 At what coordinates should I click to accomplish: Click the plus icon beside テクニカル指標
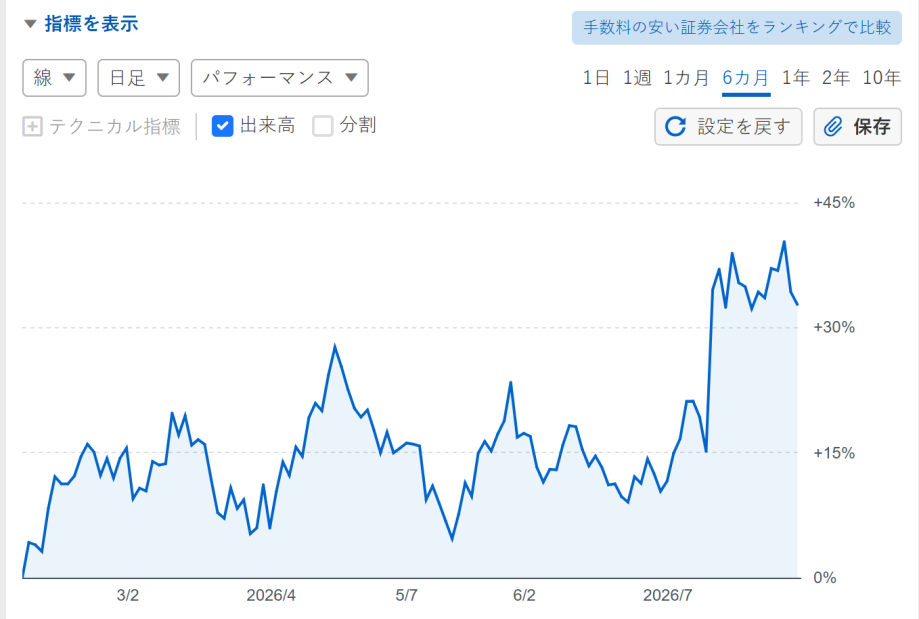pos(32,126)
